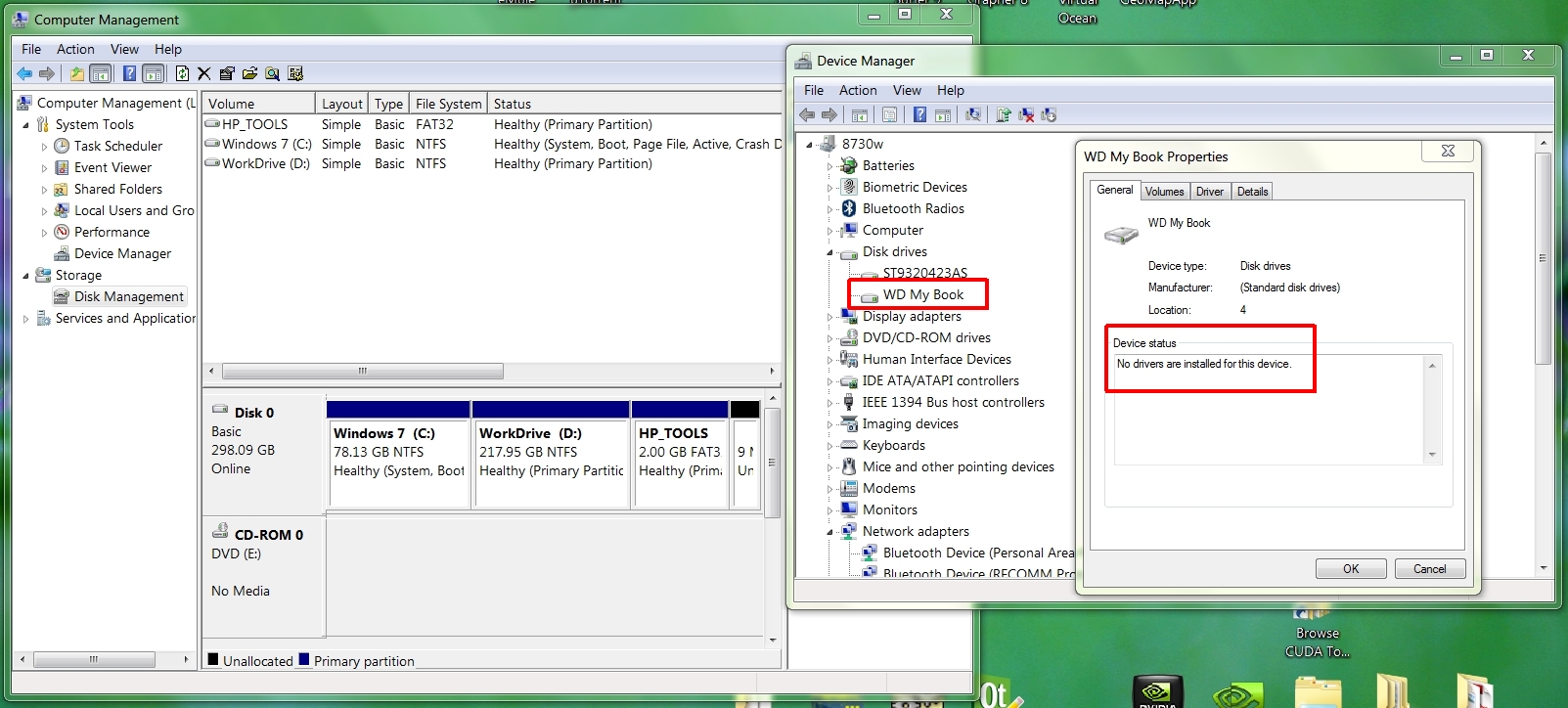Select Bluetooth Radios device category
Screen dimensions: 1568x708
(x=914, y=208)
